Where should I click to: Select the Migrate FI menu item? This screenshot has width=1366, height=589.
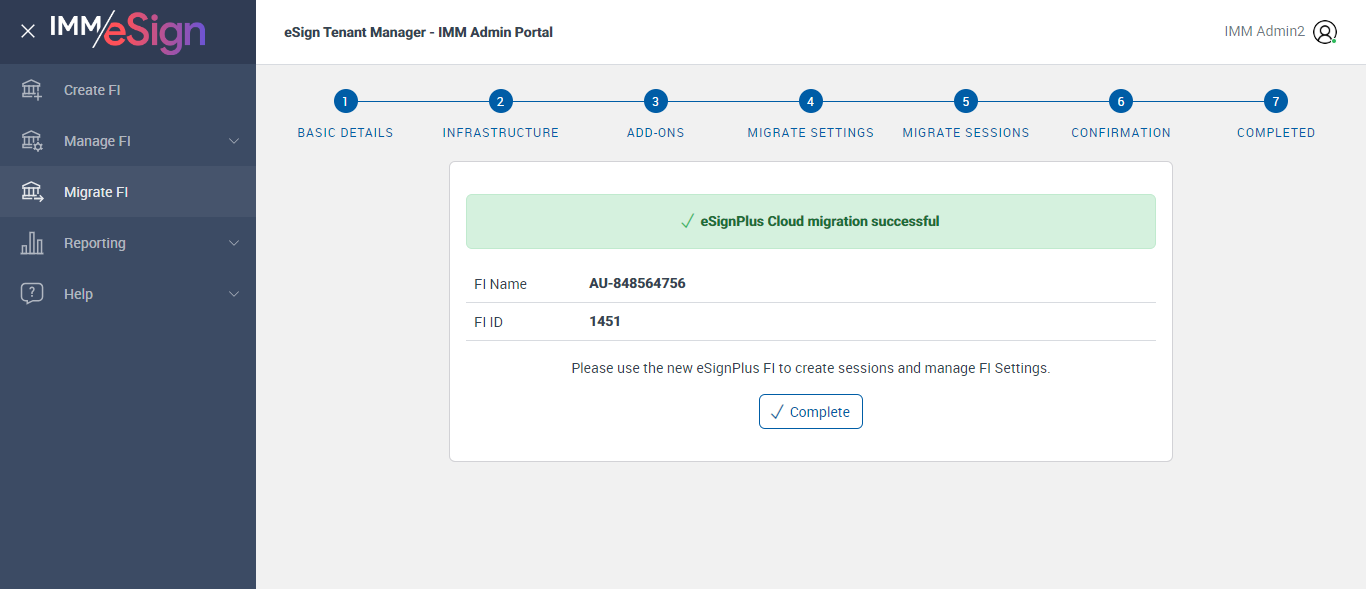(96, 192)
